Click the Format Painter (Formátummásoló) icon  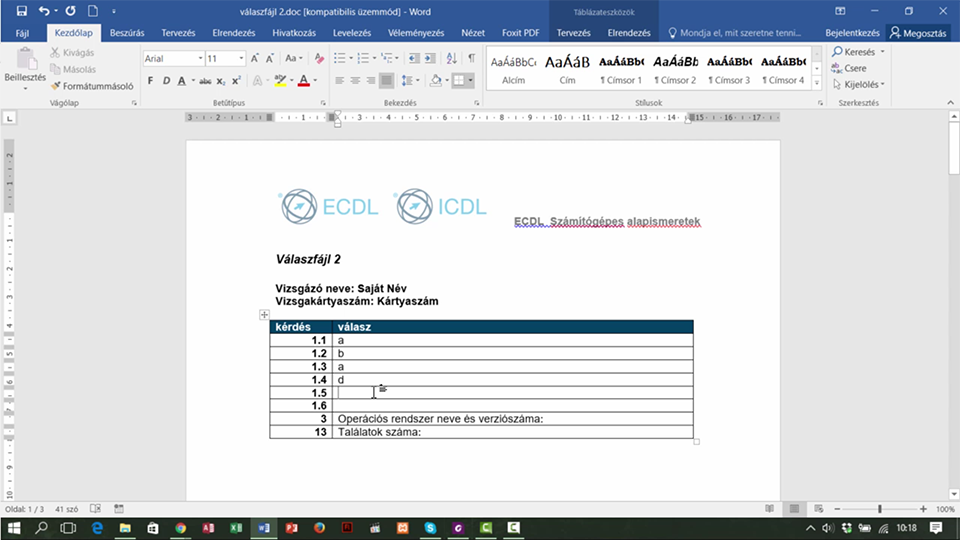[56, 86]
